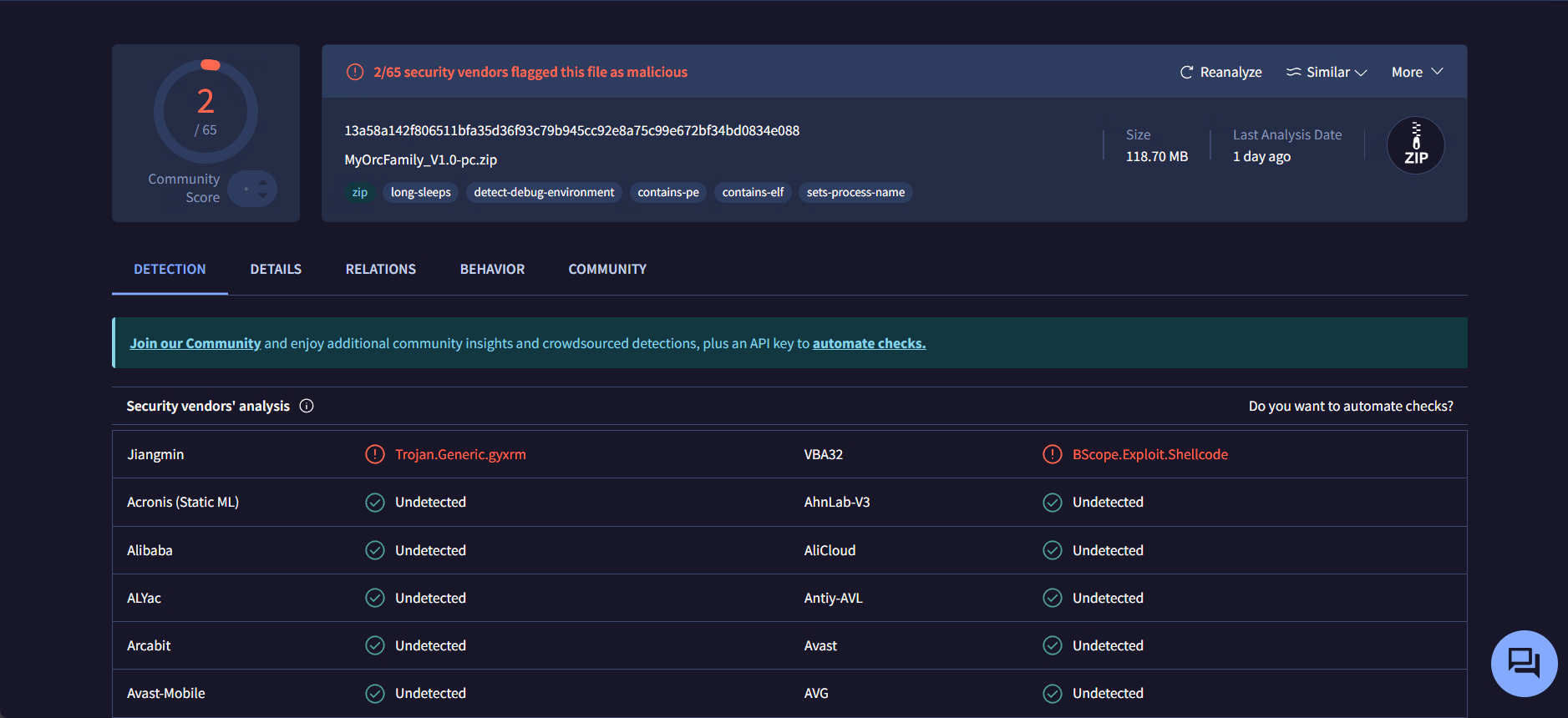Click the warning icon next to Trojan.Generic.gyxrm
The width and height of the screenshot is (1568, 718).
point(375,454)
